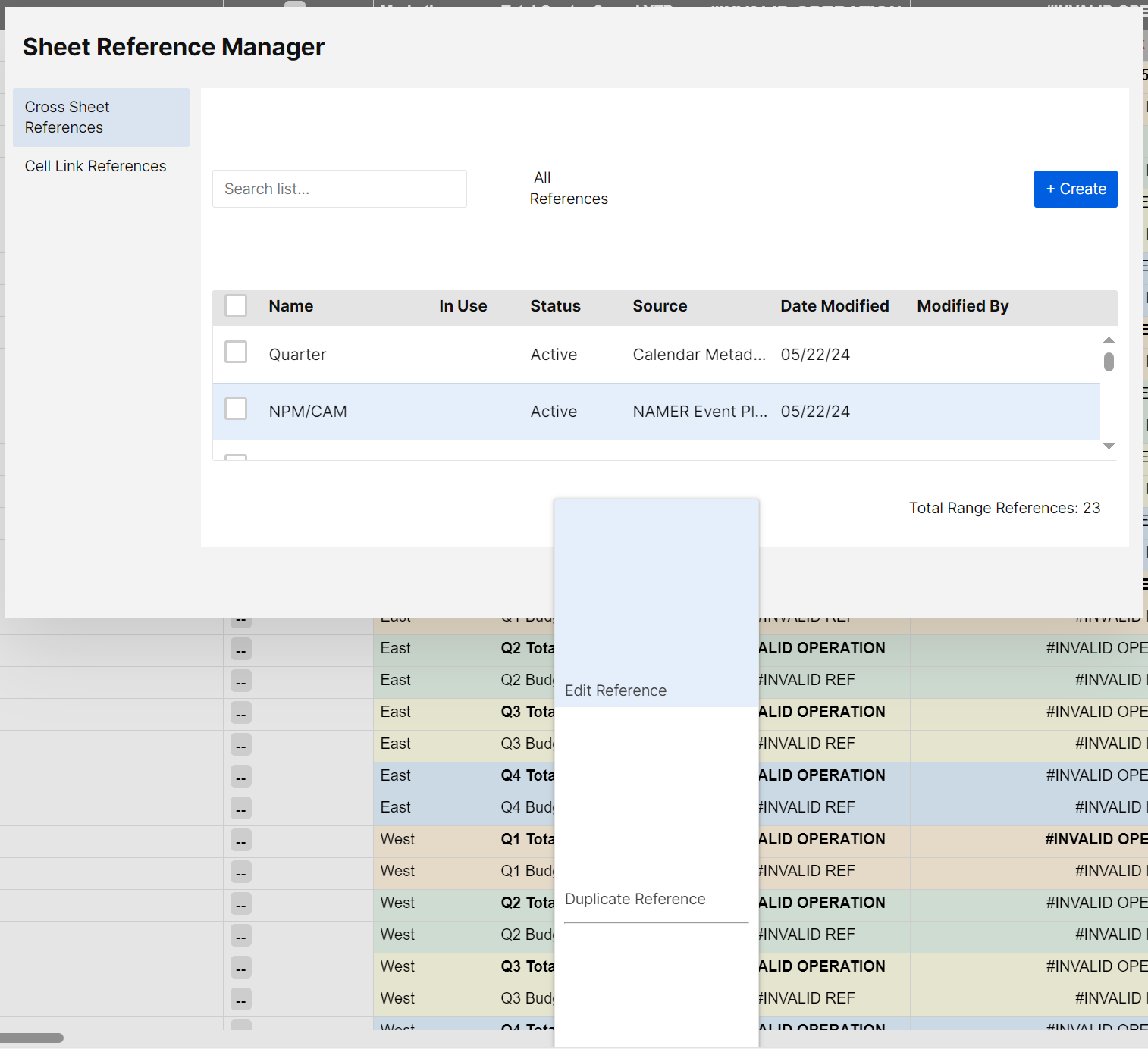Click the + Create button
Image resolution: width=1148 pixels, height=1049 pixels.
tap(1075, 189)
